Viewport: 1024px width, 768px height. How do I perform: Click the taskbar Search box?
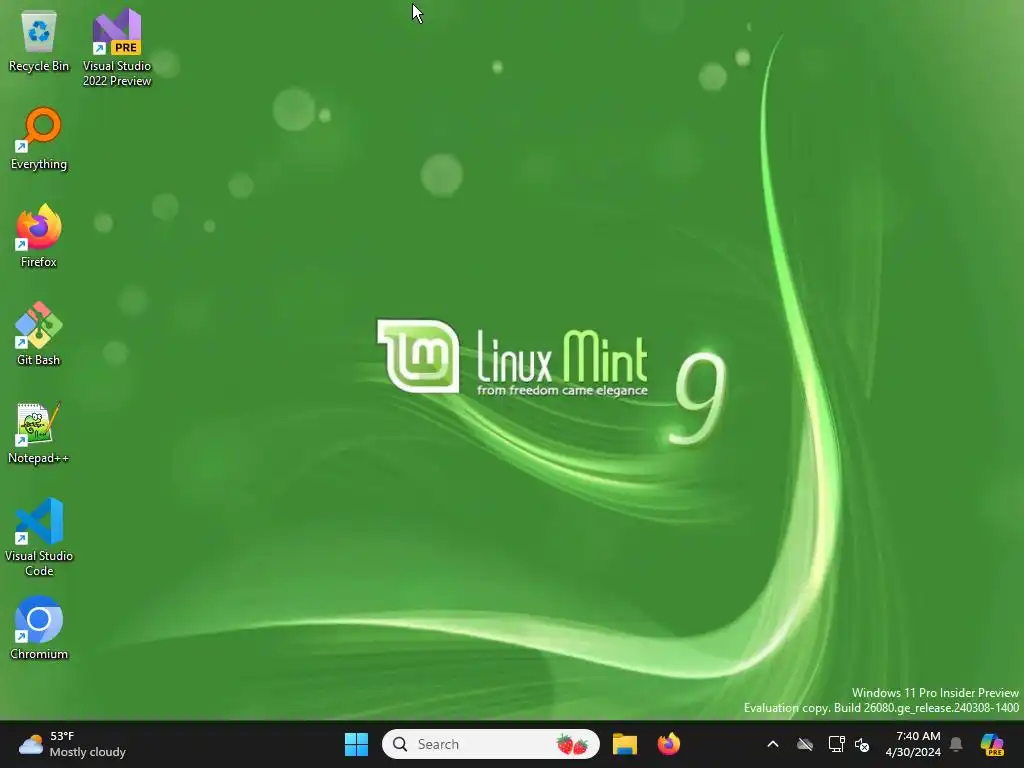tap(490, 744)
